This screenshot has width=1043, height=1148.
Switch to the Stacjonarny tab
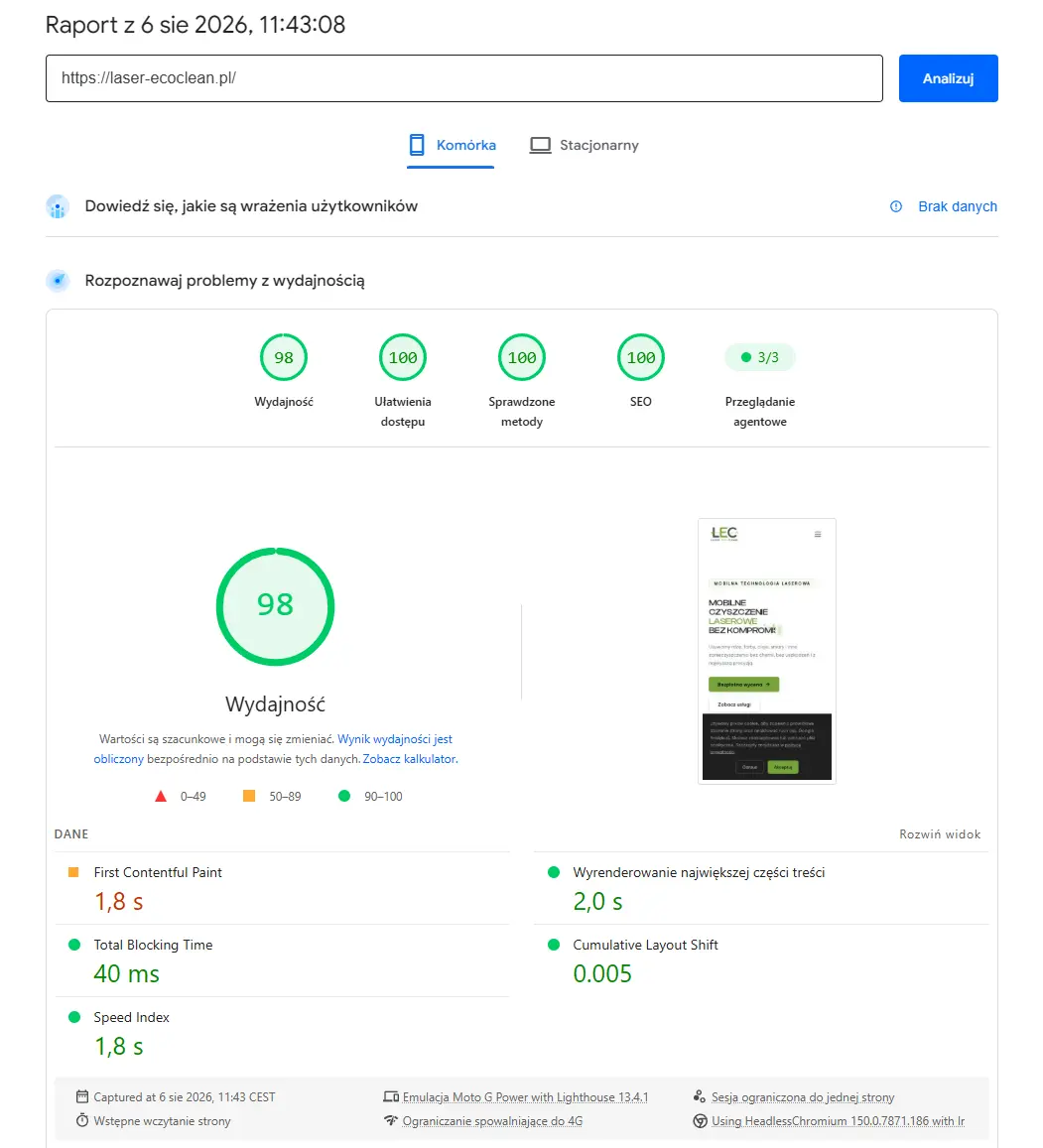584,145
